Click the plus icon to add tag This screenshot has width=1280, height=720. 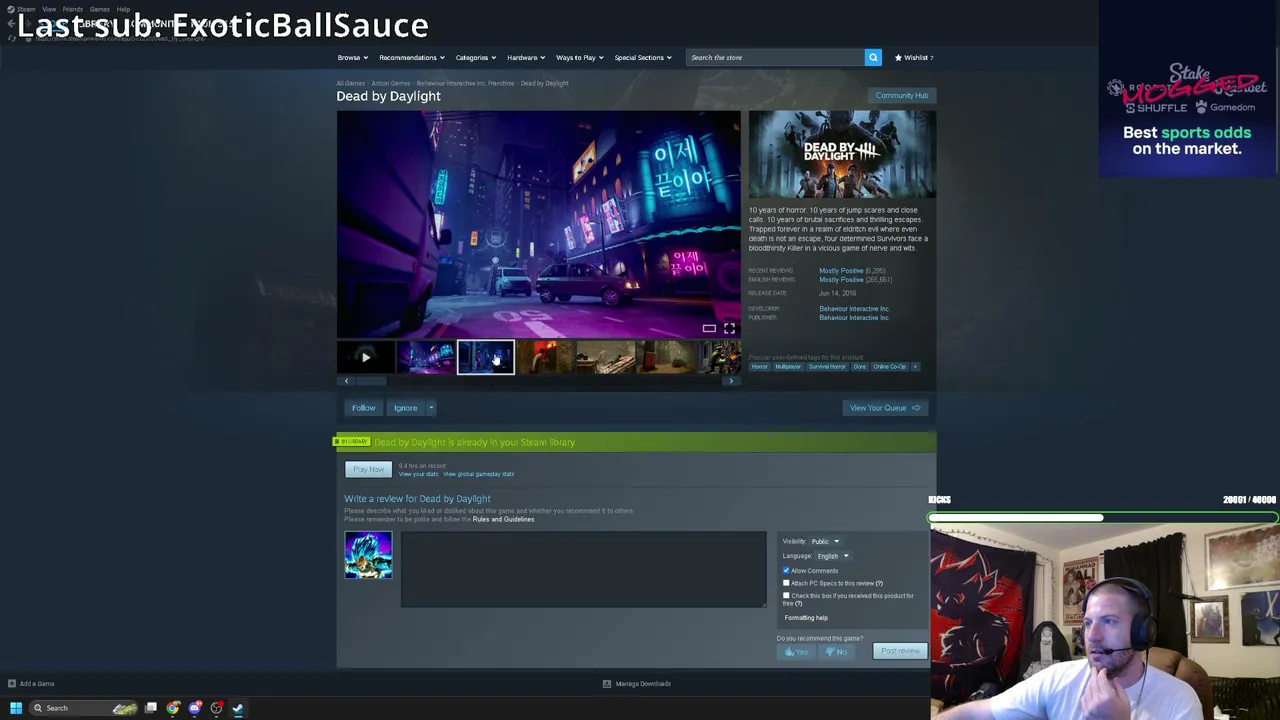click(914, 367)
